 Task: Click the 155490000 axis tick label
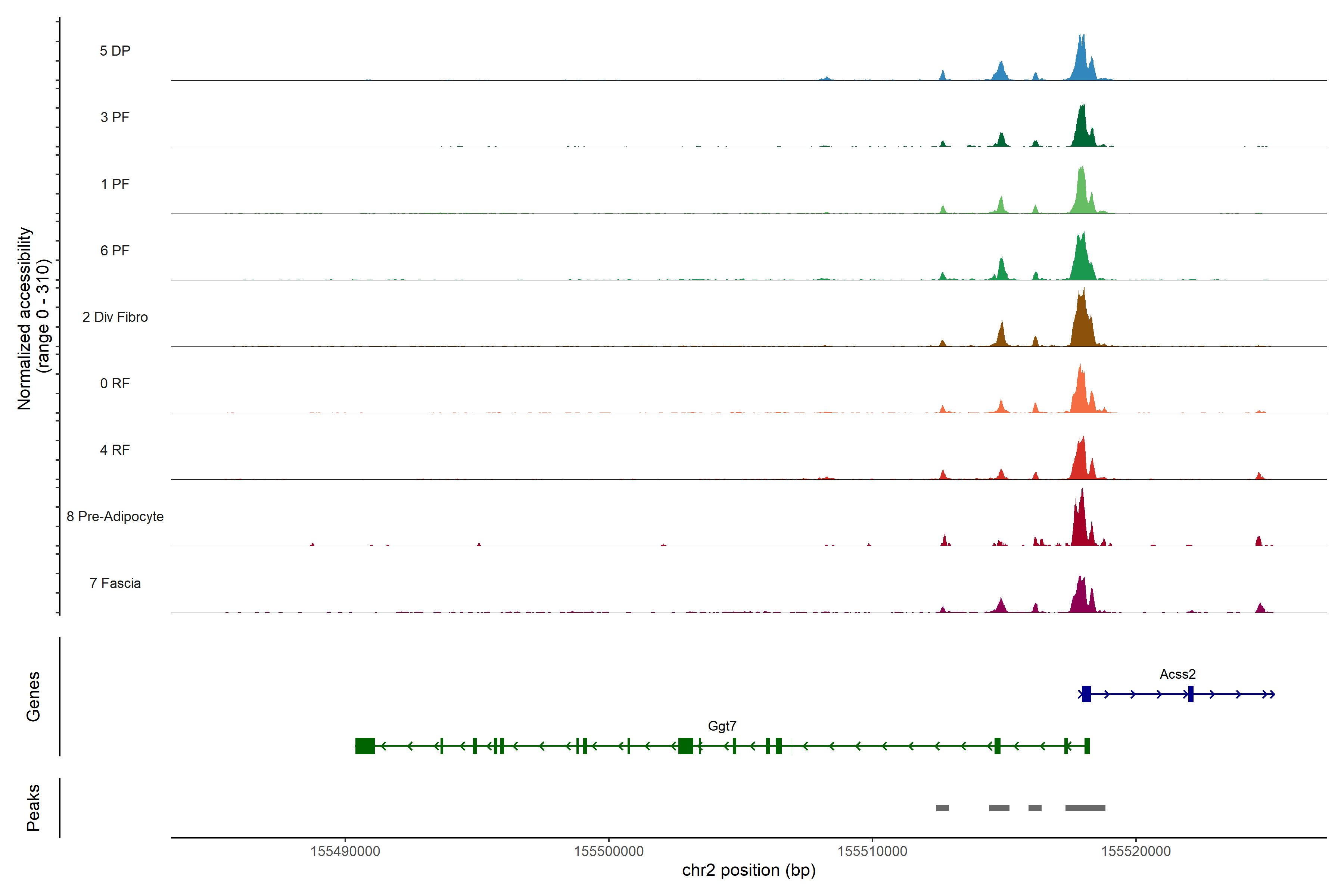click(345, 852)
